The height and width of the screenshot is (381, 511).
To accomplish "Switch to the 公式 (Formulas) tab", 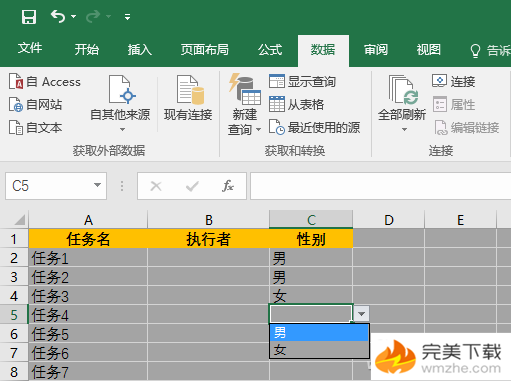I will [270, 50].
